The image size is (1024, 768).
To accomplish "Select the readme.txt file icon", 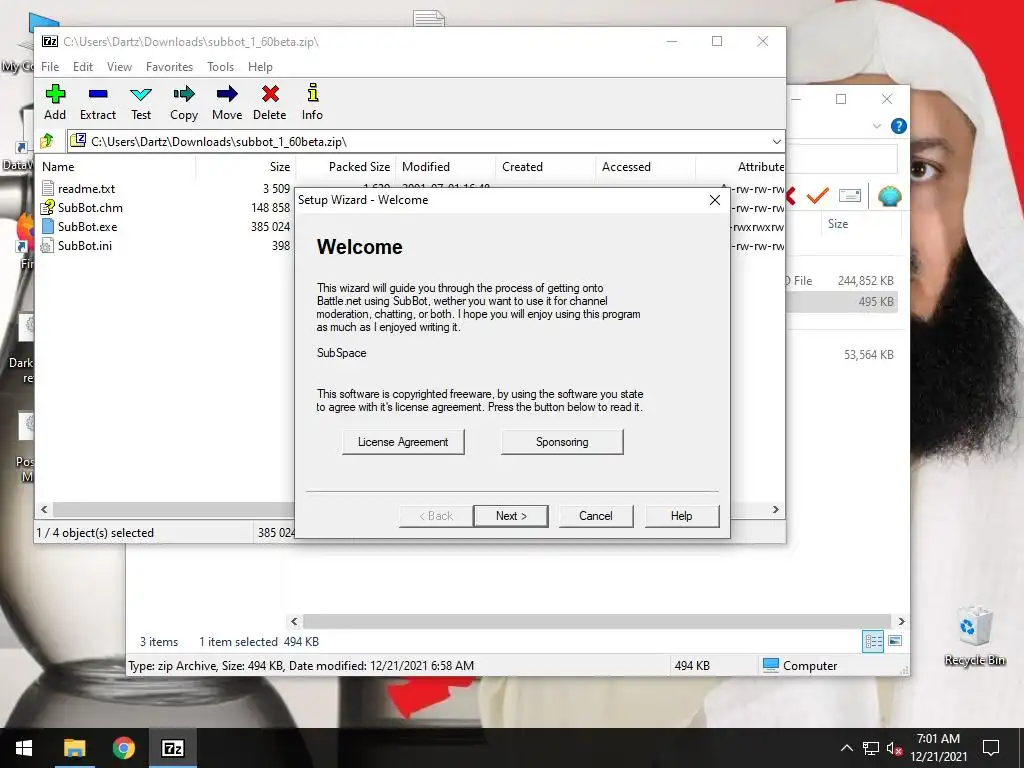I will click(x=48, y=189).
